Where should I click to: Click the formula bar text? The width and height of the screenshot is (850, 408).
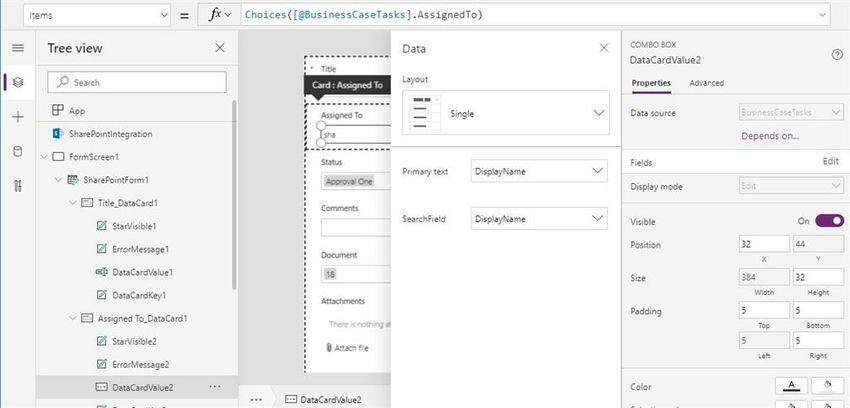coord(364,15)
